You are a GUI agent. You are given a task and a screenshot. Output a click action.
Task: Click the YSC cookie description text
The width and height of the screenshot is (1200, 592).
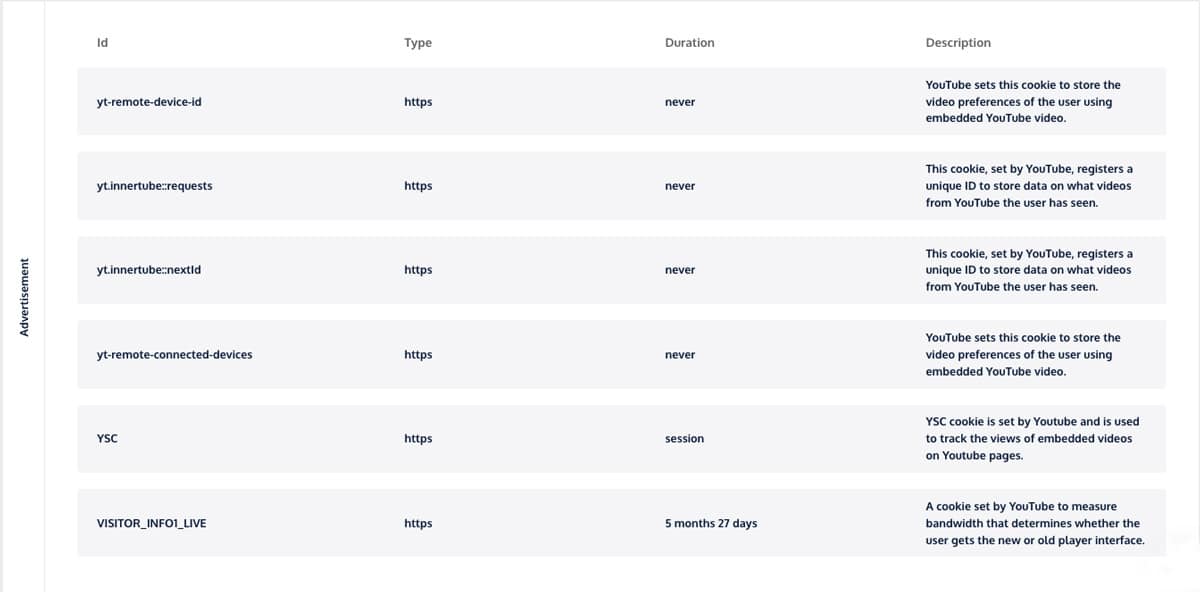[x=1033, y=438]
